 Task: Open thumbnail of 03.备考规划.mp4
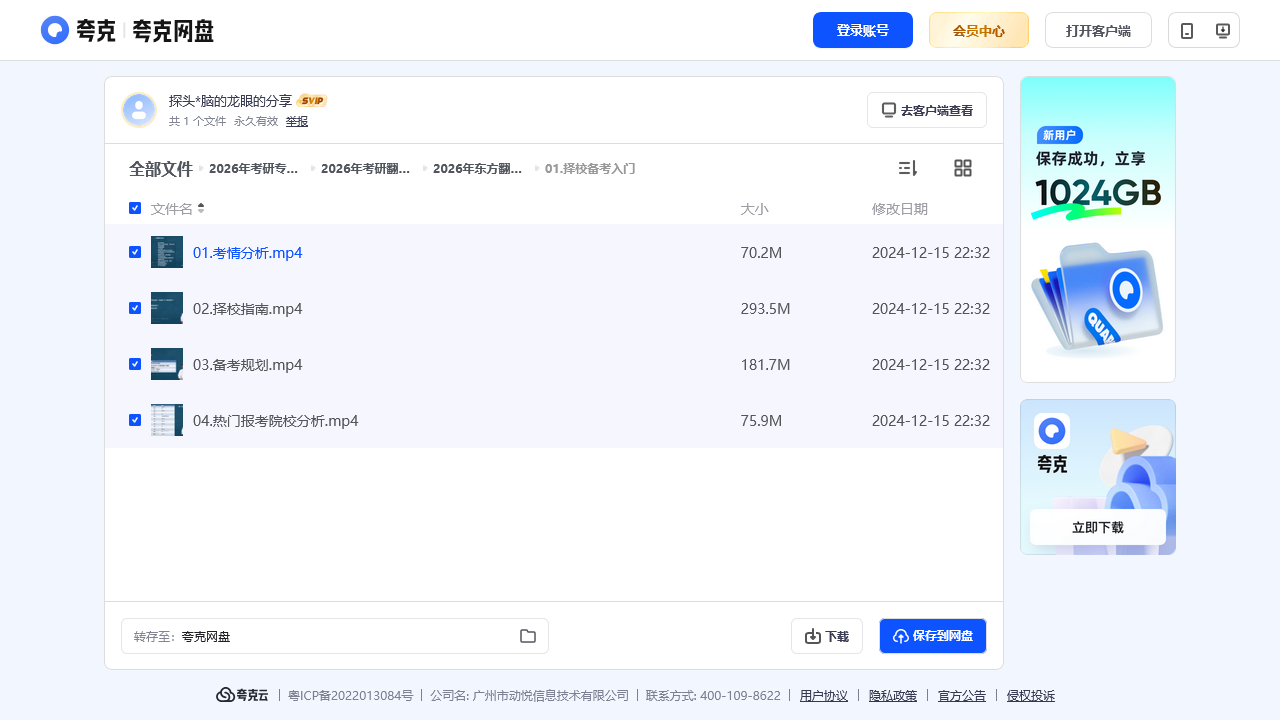[167, 364]
